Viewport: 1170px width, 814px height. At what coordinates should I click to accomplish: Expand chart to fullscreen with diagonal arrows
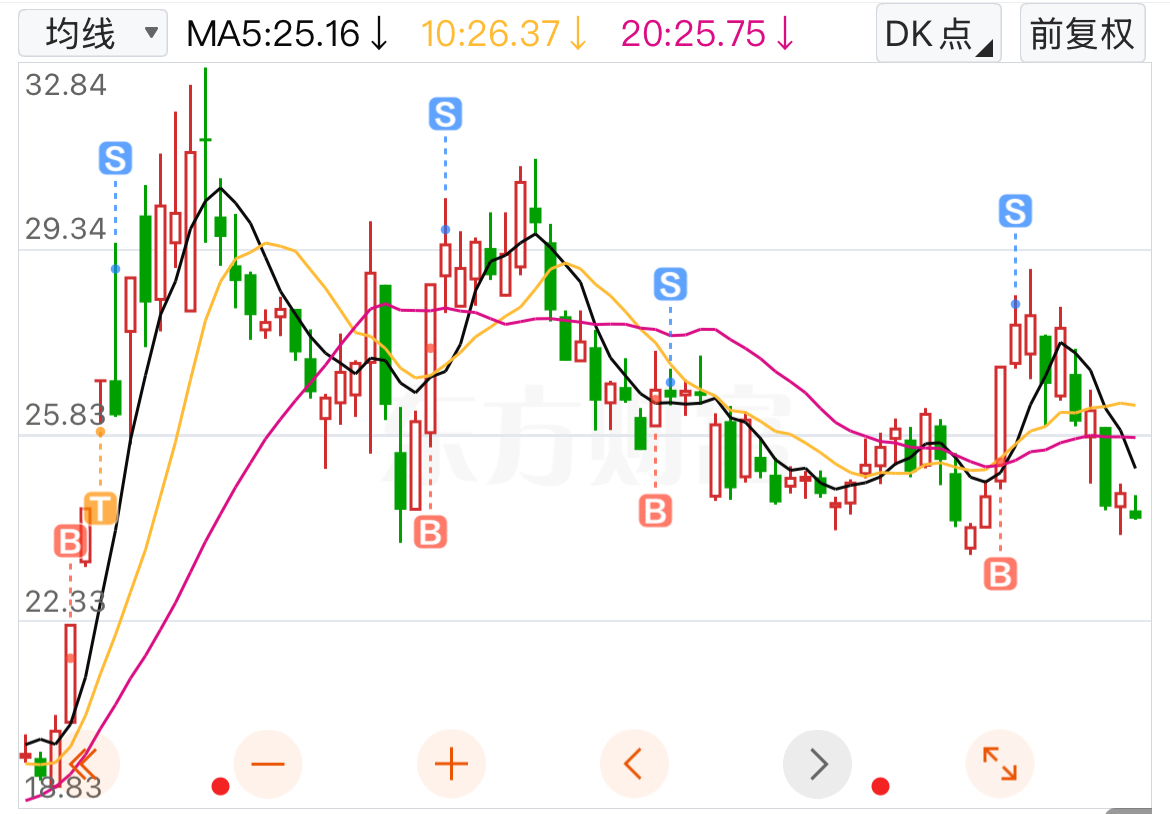(x=1000, y=764)
